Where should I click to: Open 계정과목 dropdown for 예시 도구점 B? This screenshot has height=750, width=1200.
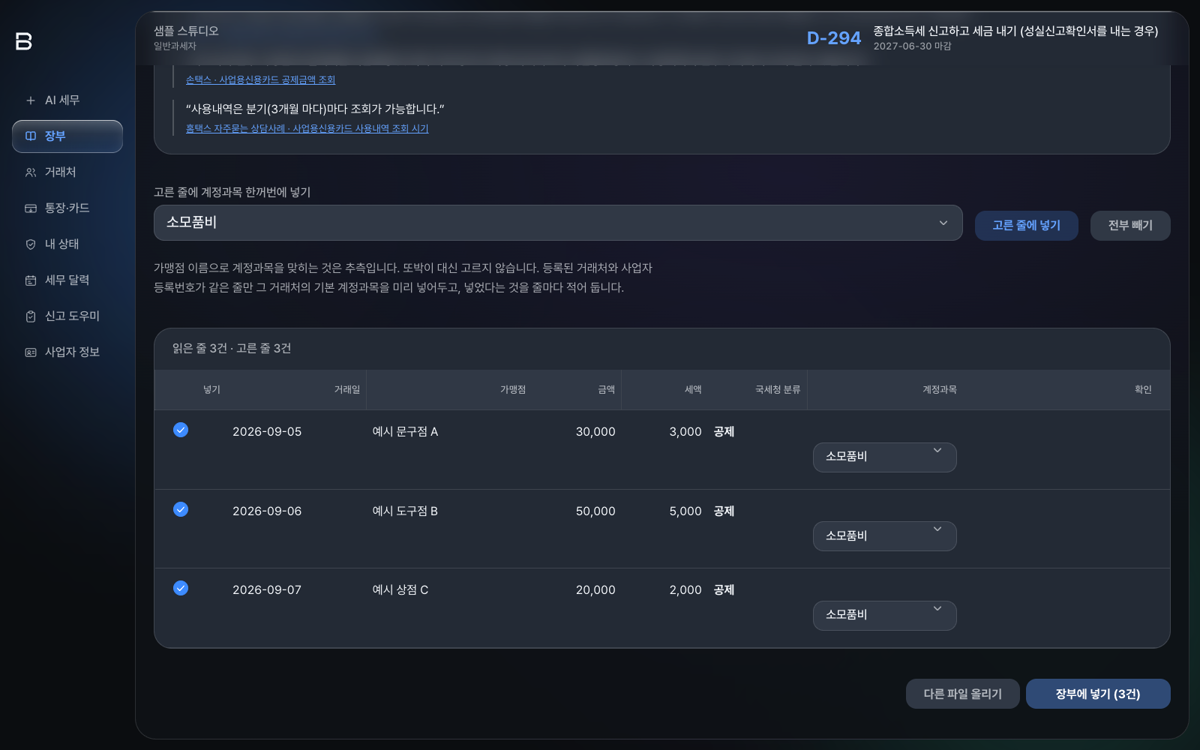(x=885, y=536)
